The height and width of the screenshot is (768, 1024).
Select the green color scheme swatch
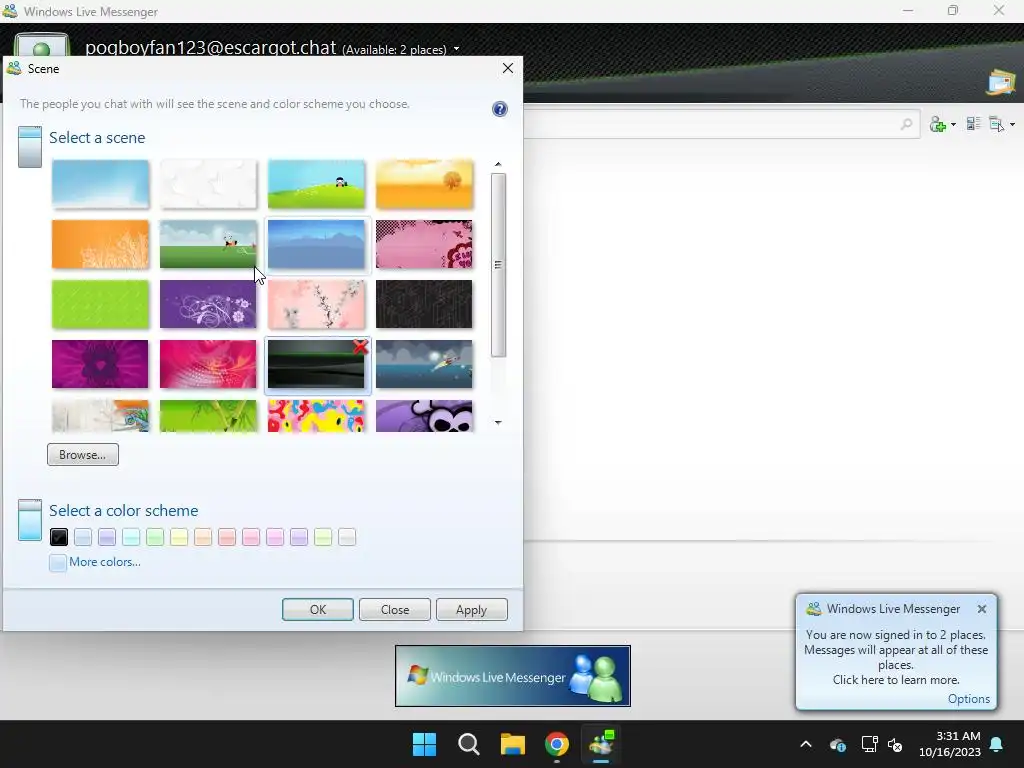(x=155, y=537)
